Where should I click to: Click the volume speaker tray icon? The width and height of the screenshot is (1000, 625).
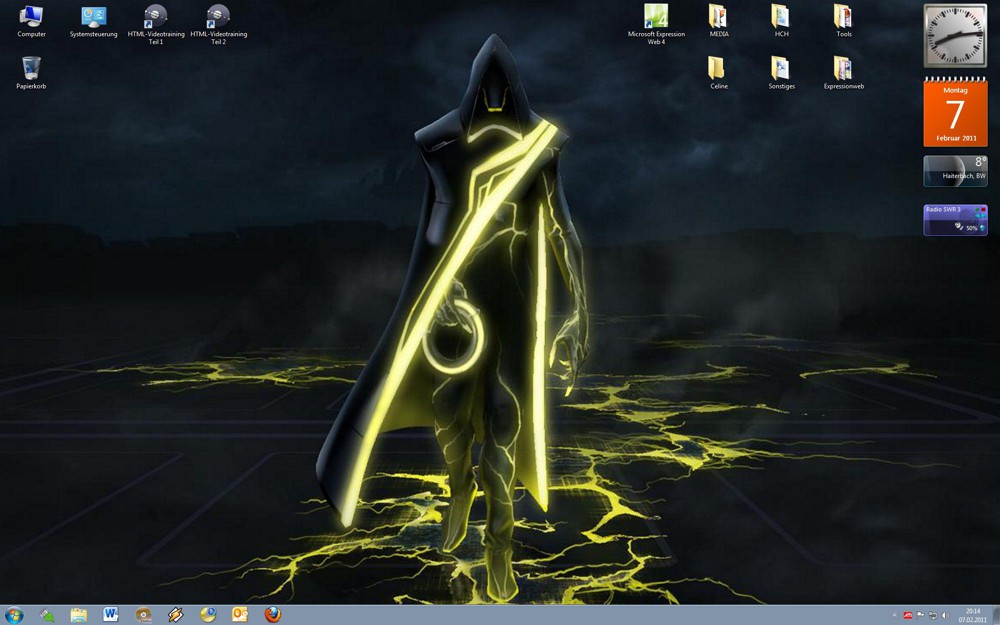click(945, 615)
